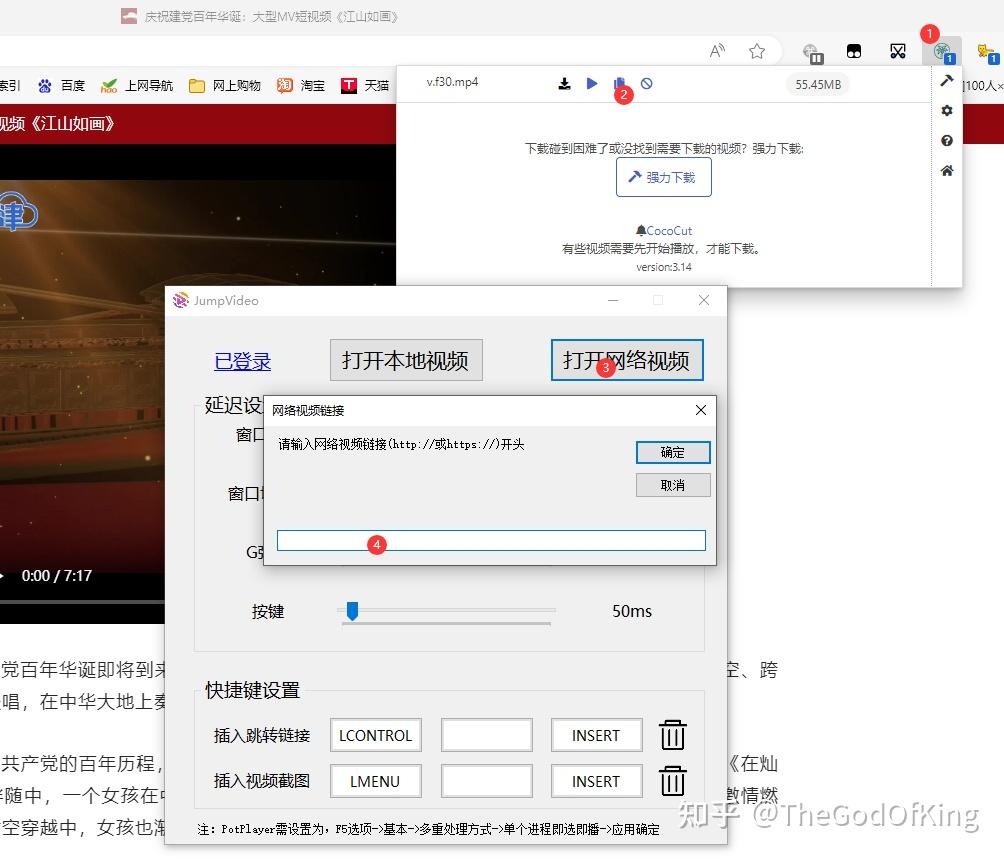Viewport: 1004px width, 860px height.
Task: Open the CocoCut settings gear icon
Action: click(947, 111)
